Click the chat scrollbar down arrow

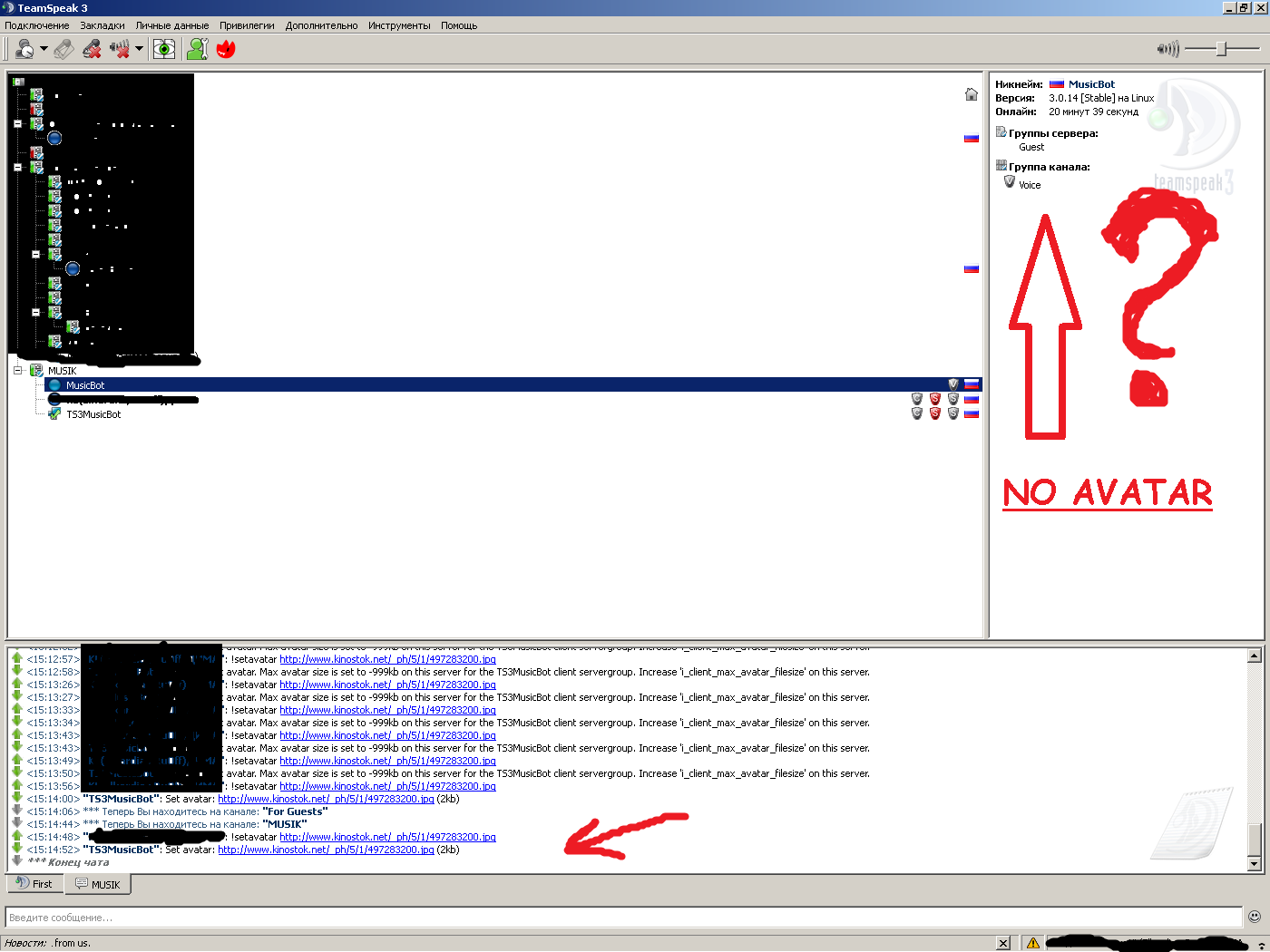click(x=1255, y=864)
